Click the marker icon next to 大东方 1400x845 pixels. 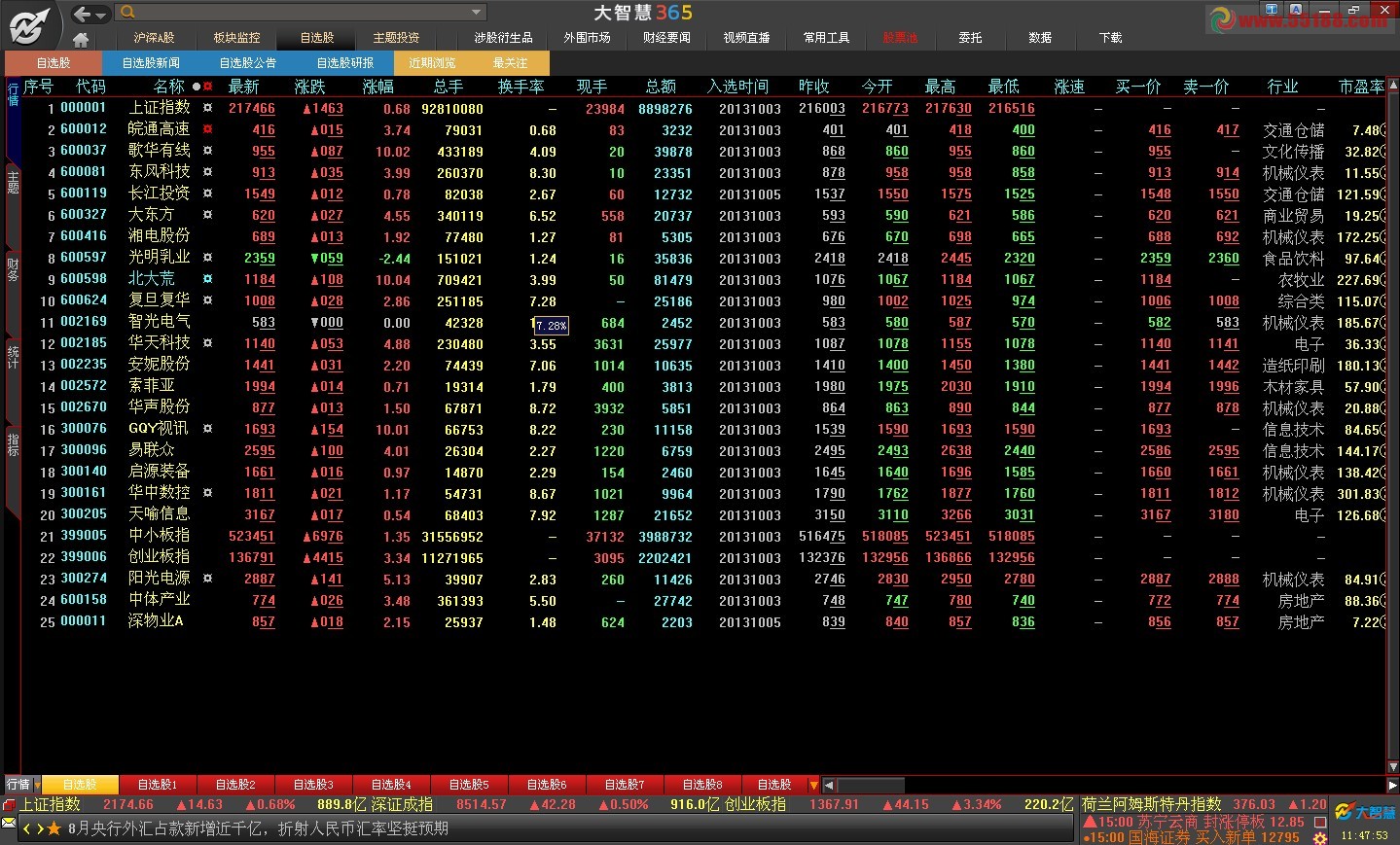tap(207, 215)
